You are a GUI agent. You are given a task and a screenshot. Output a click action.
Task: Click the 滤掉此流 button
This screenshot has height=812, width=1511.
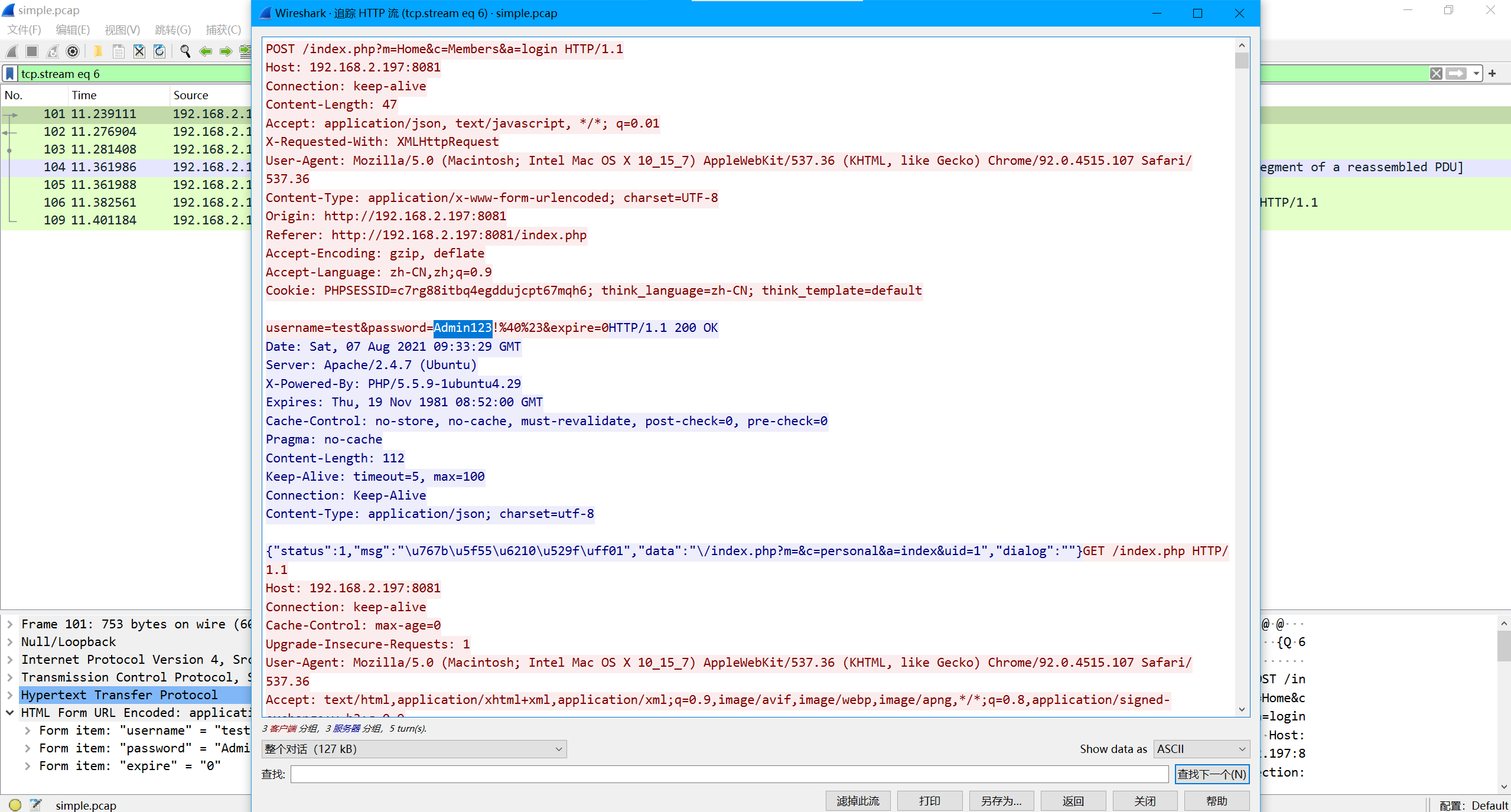[858, 801]
